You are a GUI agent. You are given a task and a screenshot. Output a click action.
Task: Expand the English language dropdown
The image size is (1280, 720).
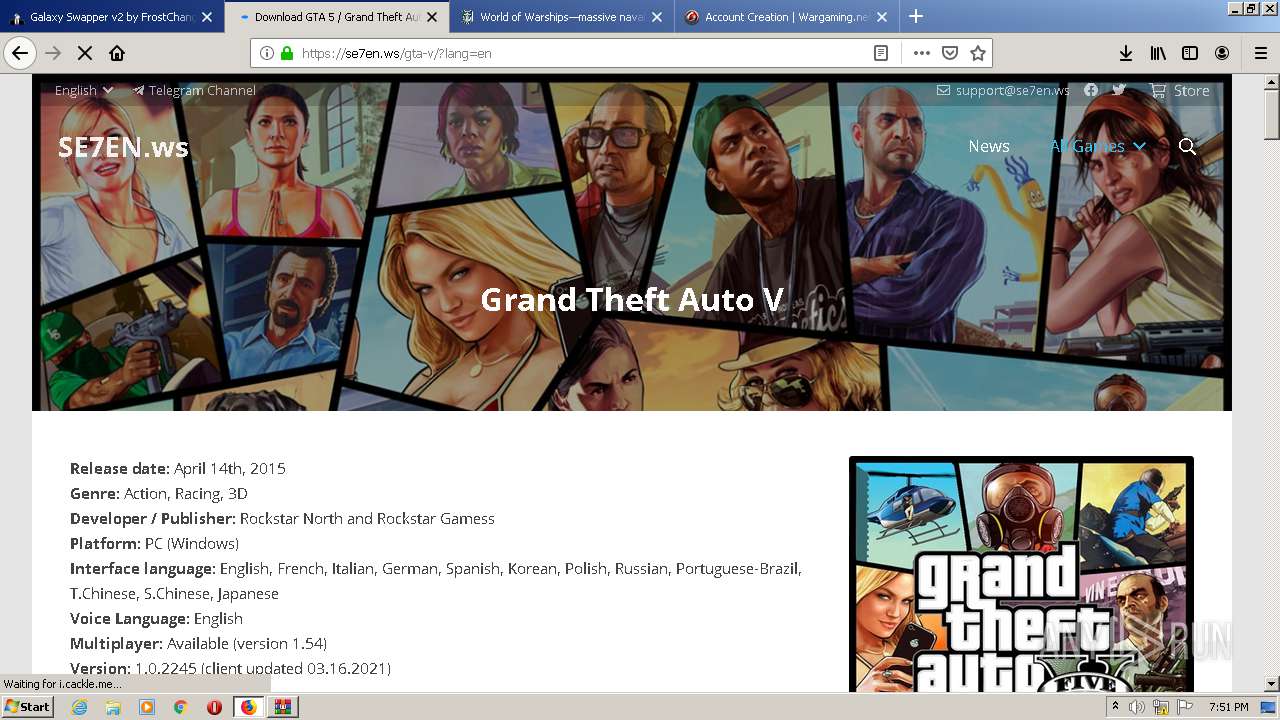84,90
